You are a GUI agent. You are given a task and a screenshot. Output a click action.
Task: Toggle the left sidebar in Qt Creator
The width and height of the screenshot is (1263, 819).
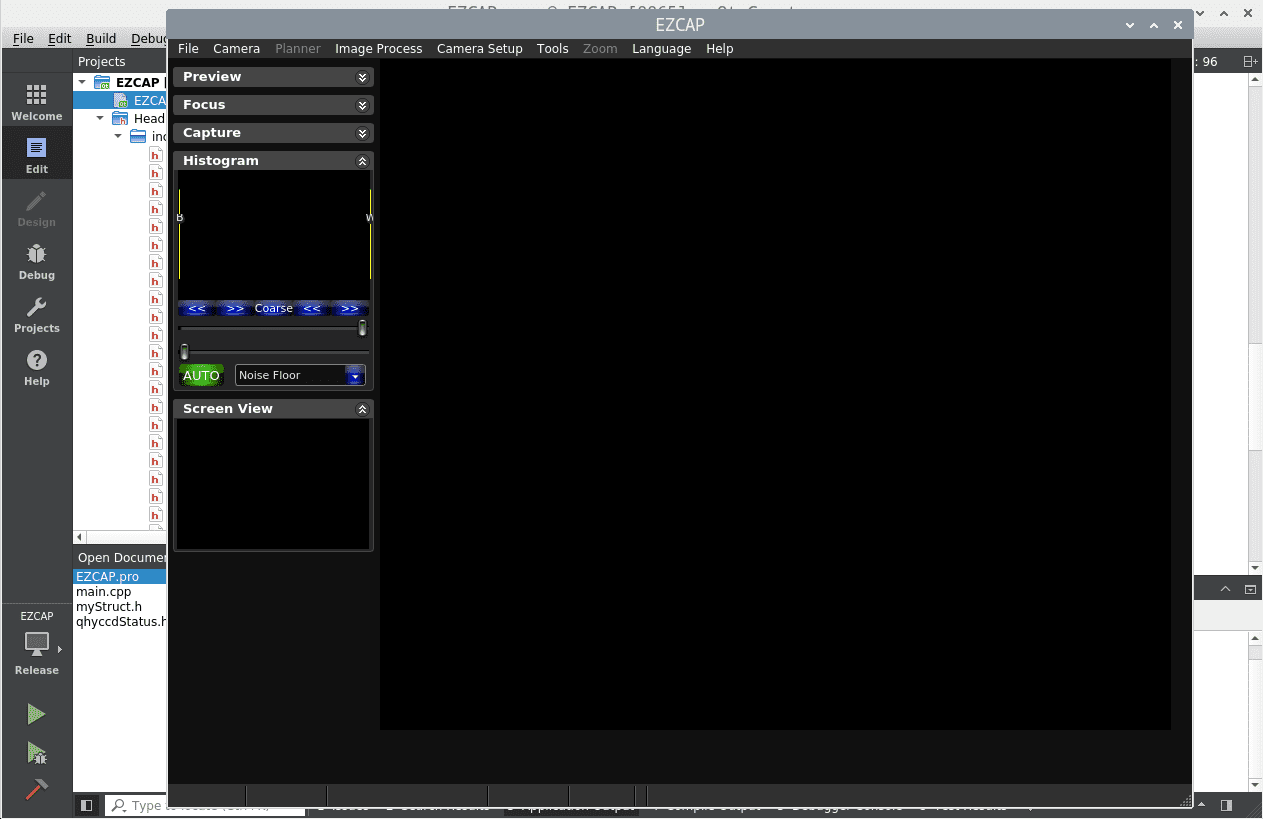pos(87,805)
